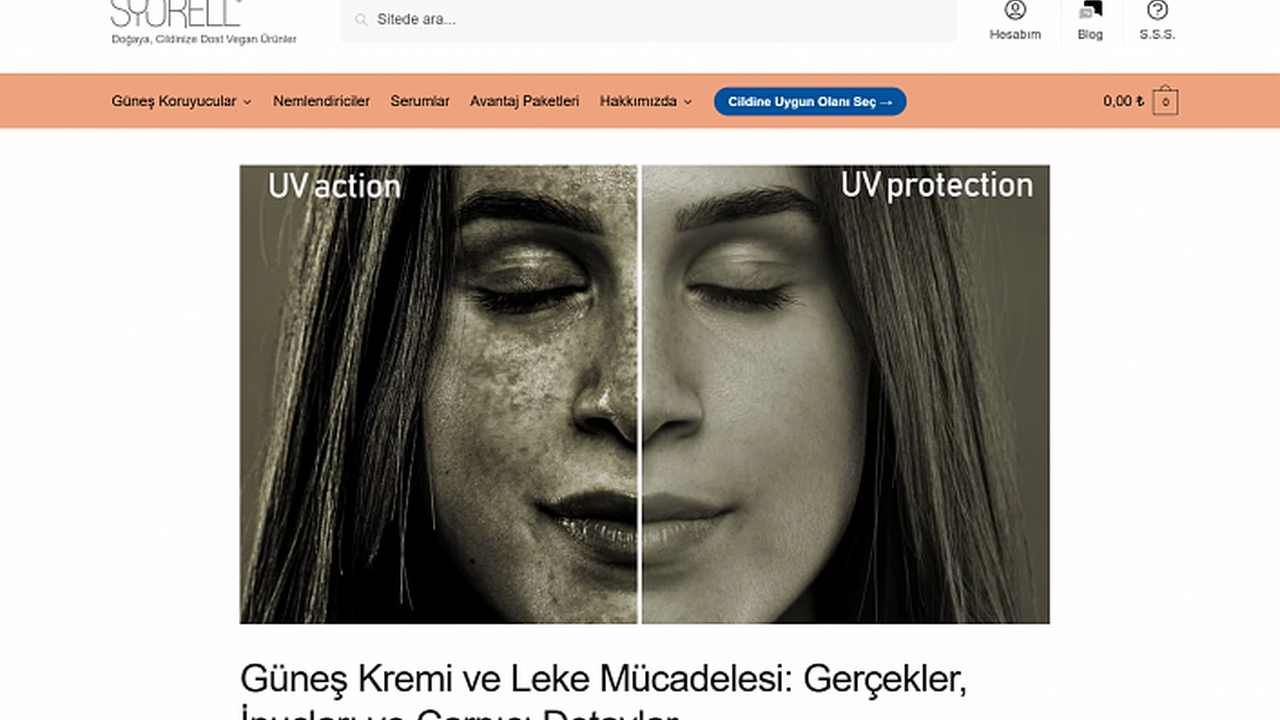This screenshot has height=720, width=1280.
Task: Click the UV action protection comparison image
Action: 645,394
